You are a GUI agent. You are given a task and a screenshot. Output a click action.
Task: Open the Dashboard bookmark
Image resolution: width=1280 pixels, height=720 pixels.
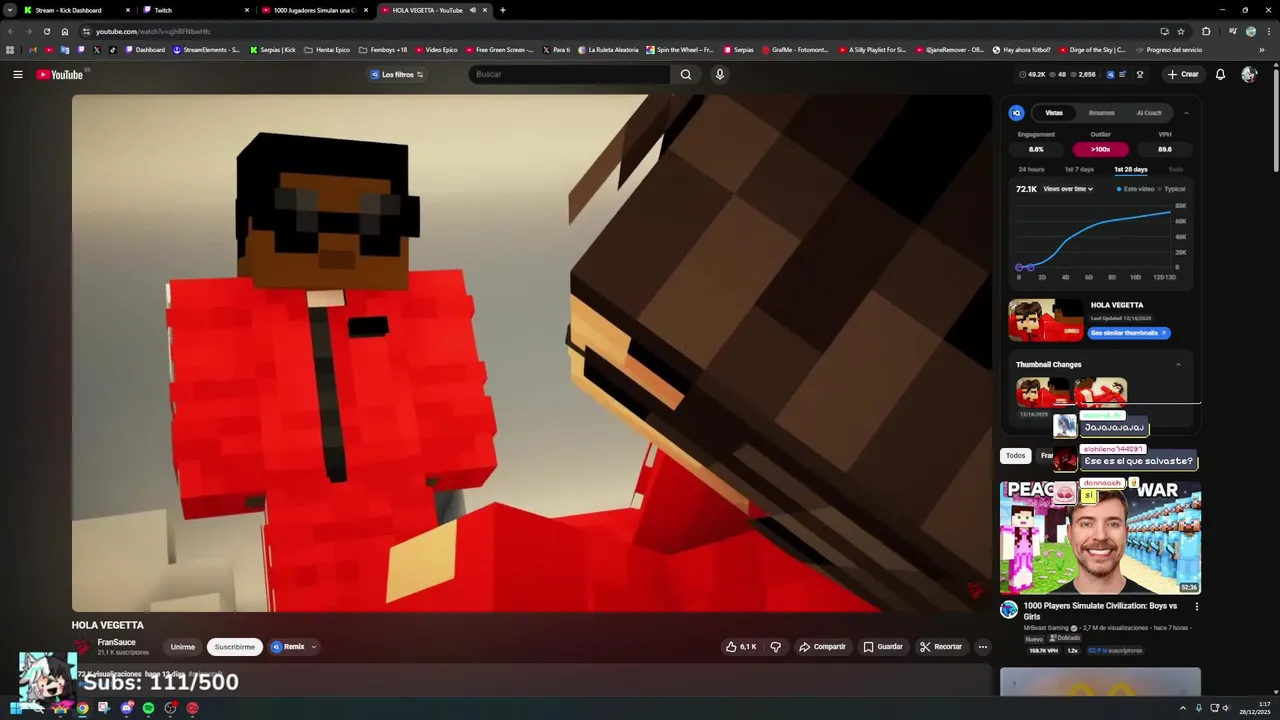pos(145,49)
